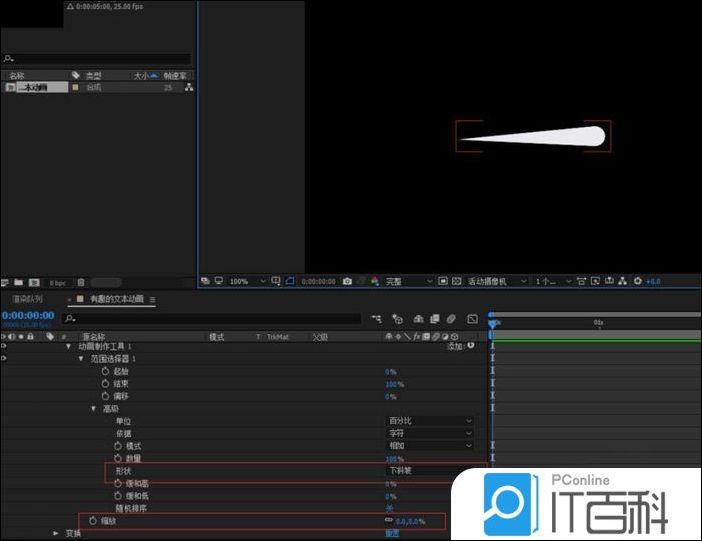702x541 pixels.
Task: Toggle stopwatch for 缩放 (Scale) property
Action: [x=94, y=521]
